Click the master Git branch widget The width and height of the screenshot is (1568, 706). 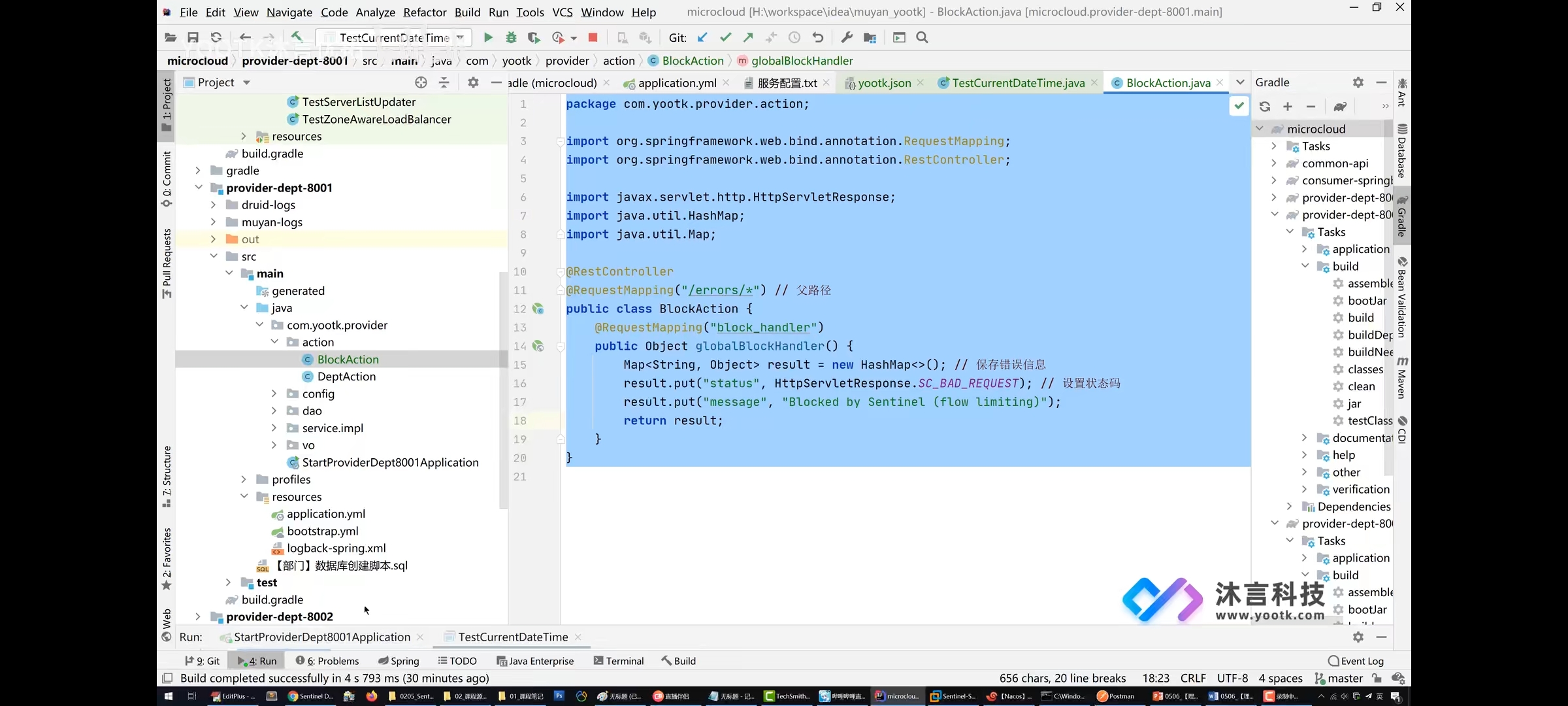(x=1339, y=678)
